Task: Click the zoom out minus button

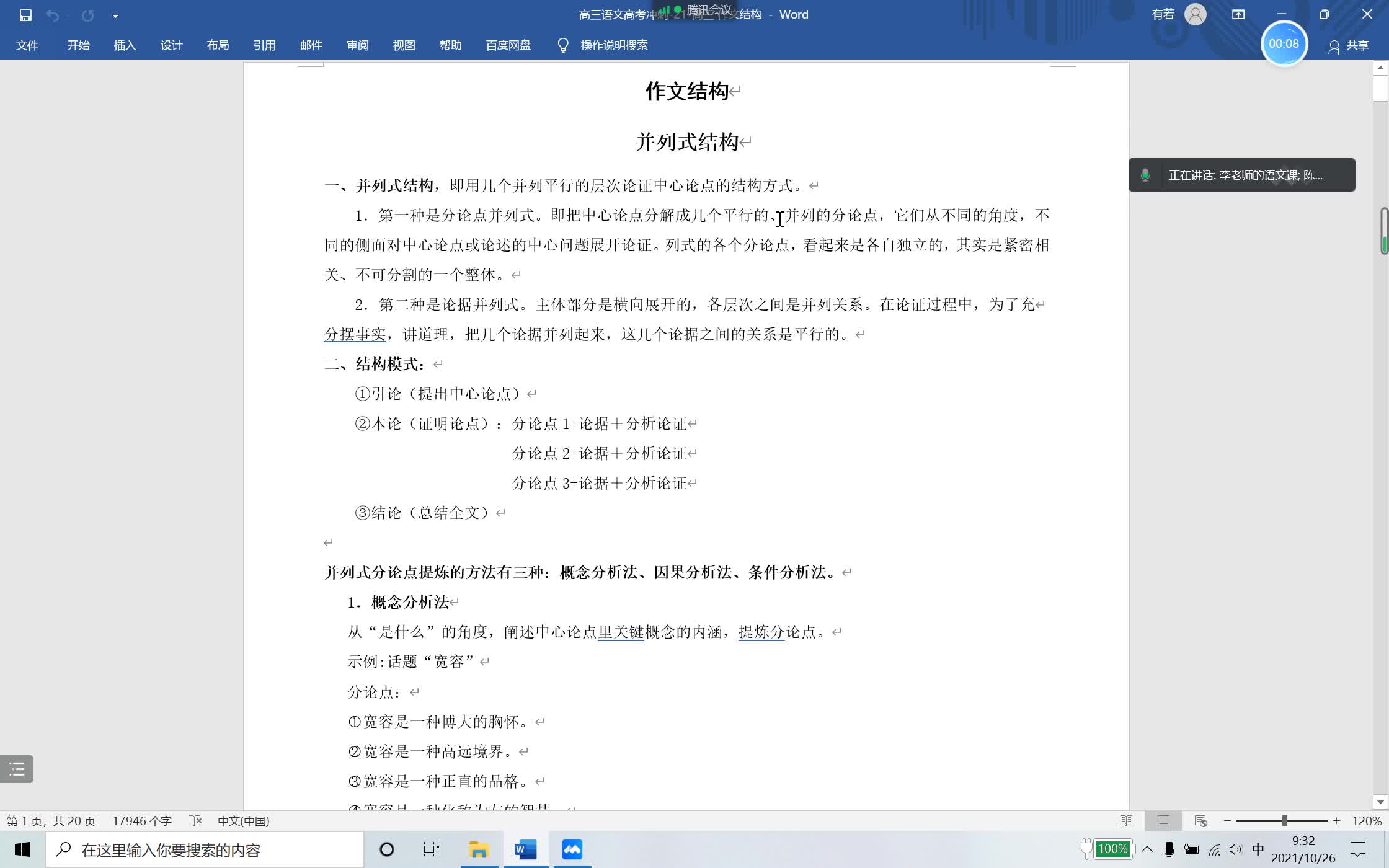Action: click(1227, 821)
